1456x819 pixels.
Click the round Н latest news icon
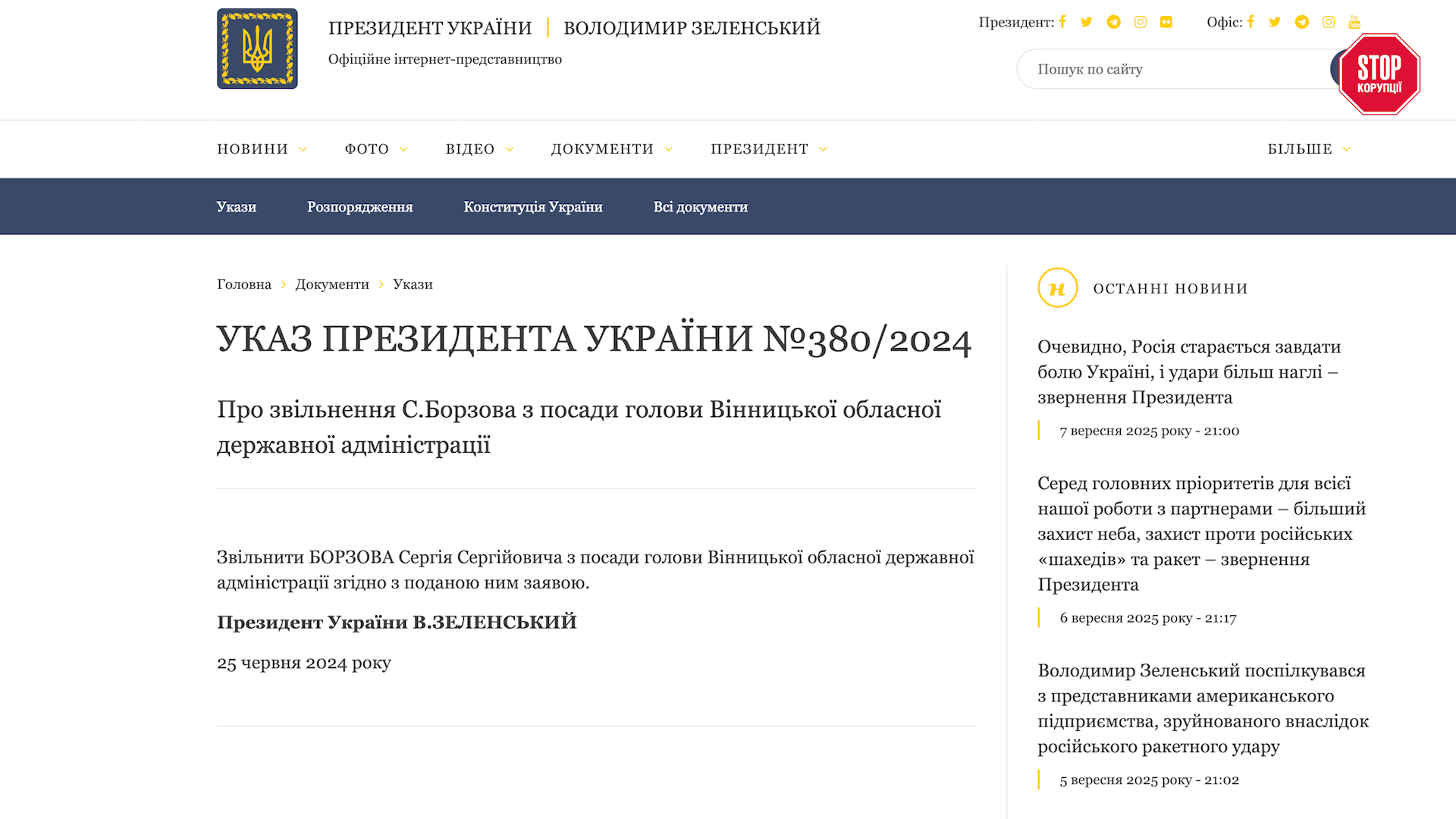coord(1057,288)
